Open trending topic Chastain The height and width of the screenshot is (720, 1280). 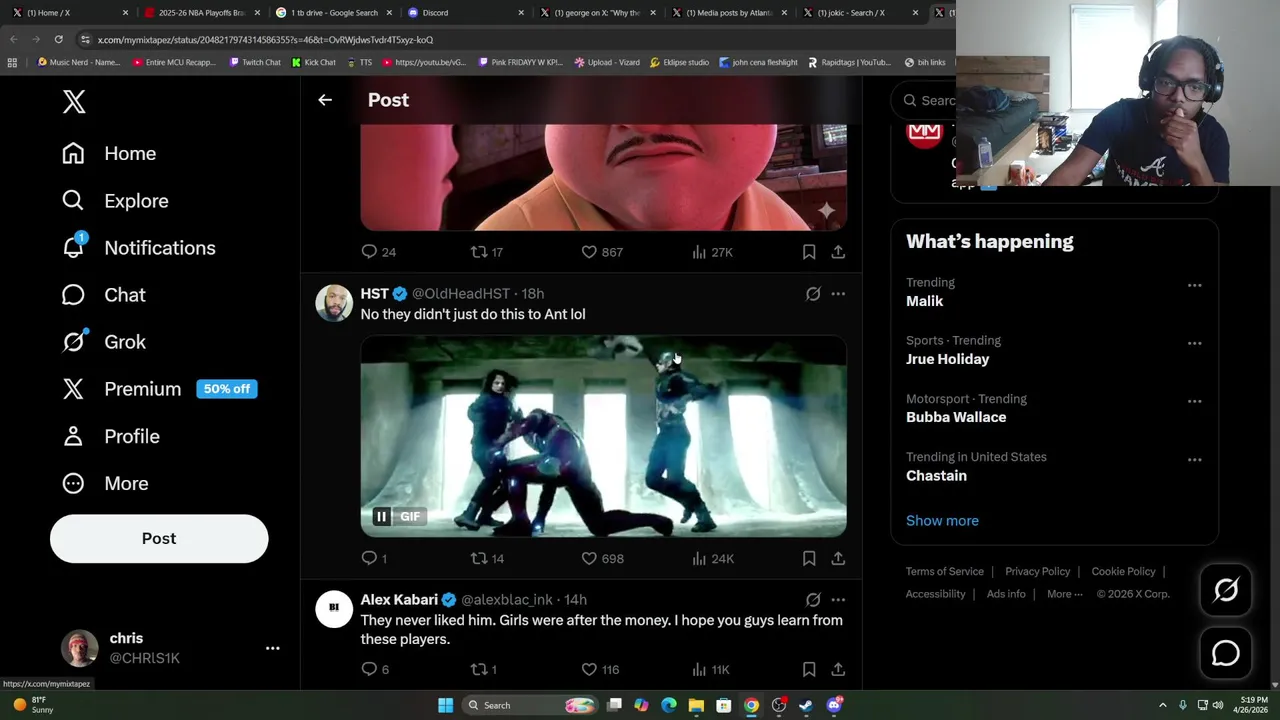[936, 476]
